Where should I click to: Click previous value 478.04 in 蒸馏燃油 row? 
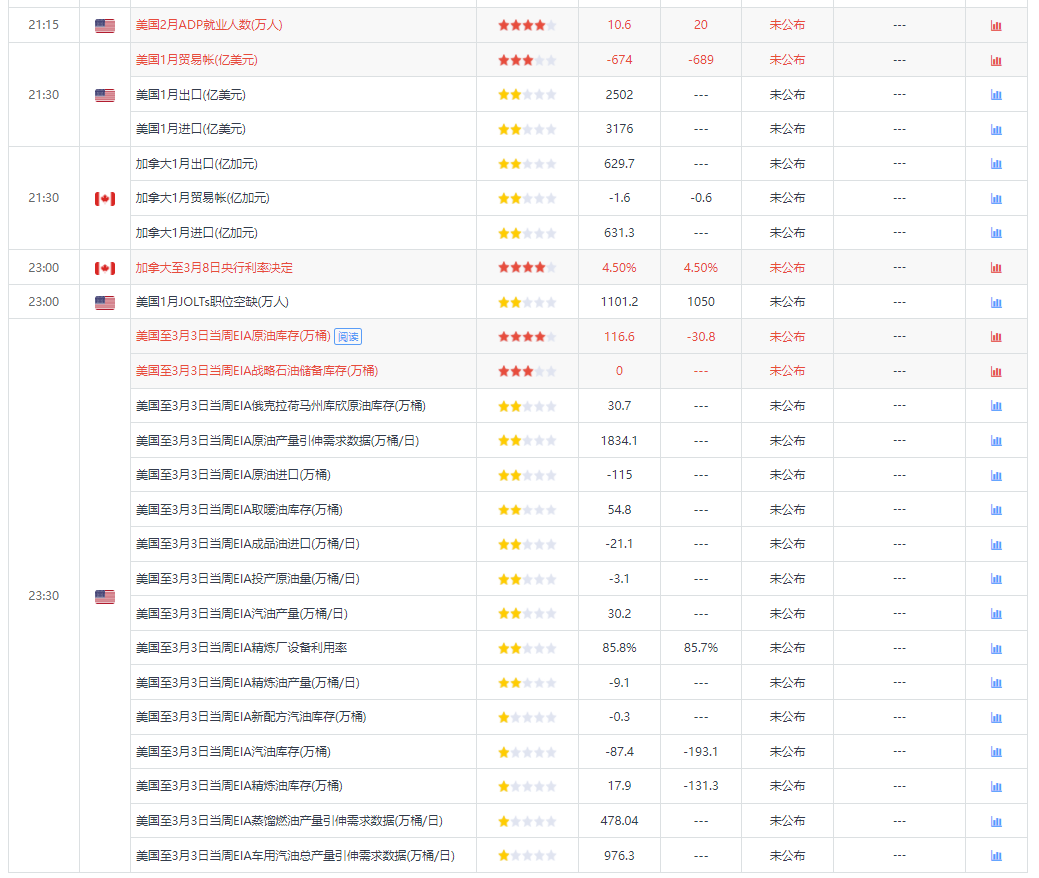pos(620,821)
